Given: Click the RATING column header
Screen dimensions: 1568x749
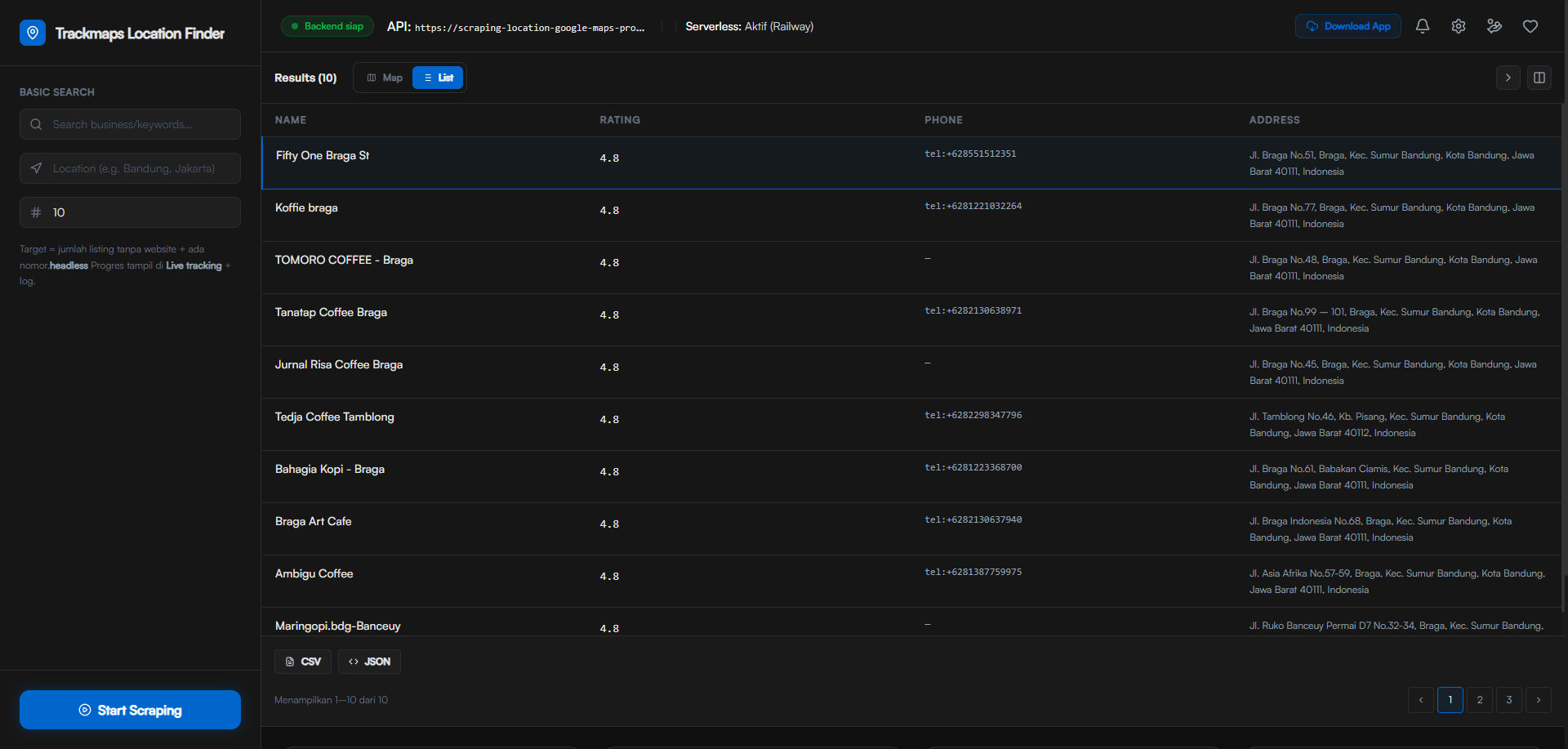Looking at the screenshot, I should click(620, 120).
